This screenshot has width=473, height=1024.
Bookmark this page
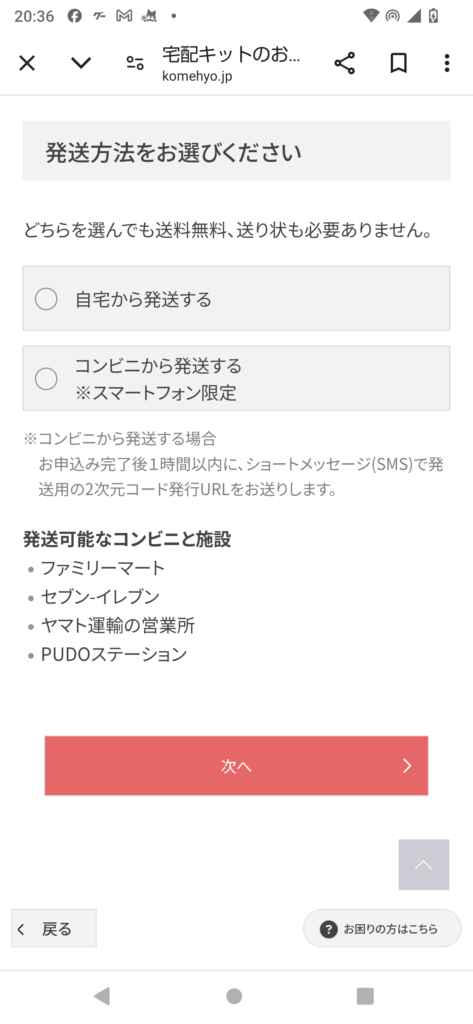(x=399, y=63)
